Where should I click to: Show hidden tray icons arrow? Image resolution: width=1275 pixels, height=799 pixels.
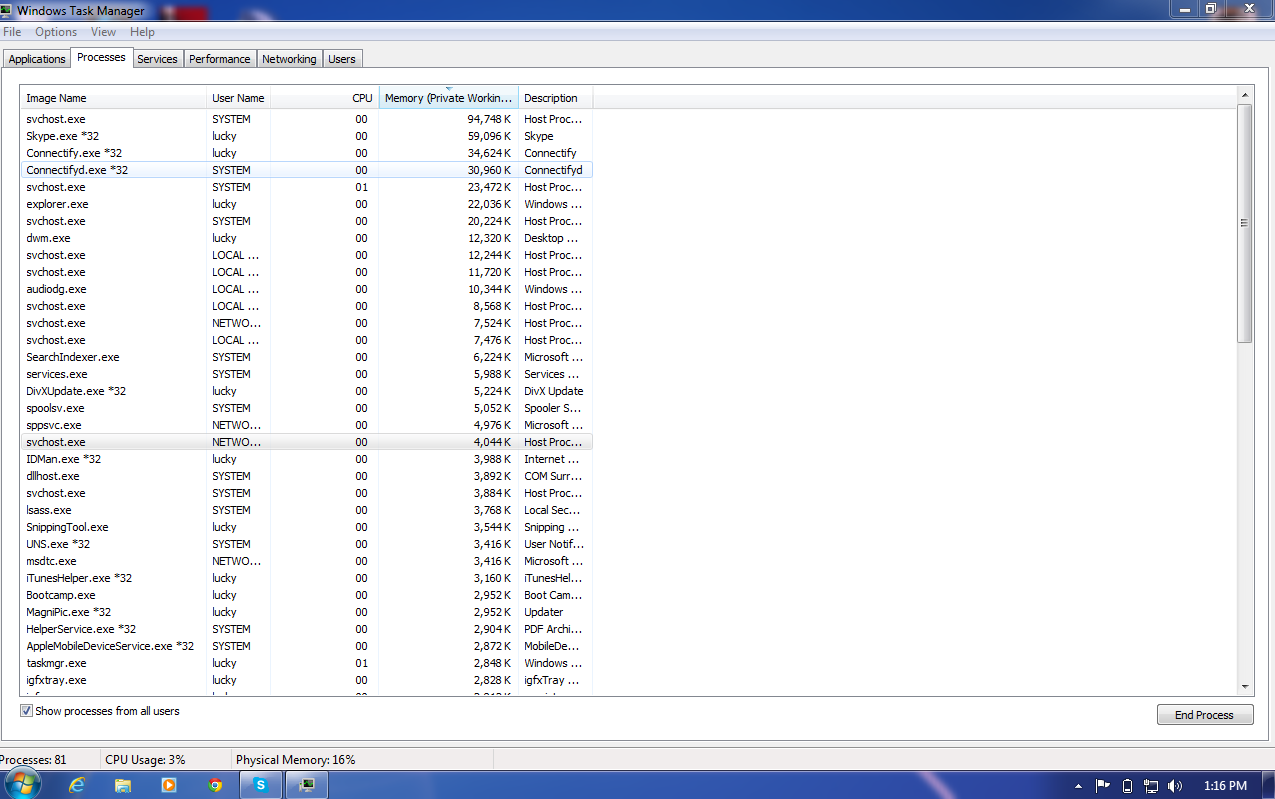click(x=1079, y=786)
